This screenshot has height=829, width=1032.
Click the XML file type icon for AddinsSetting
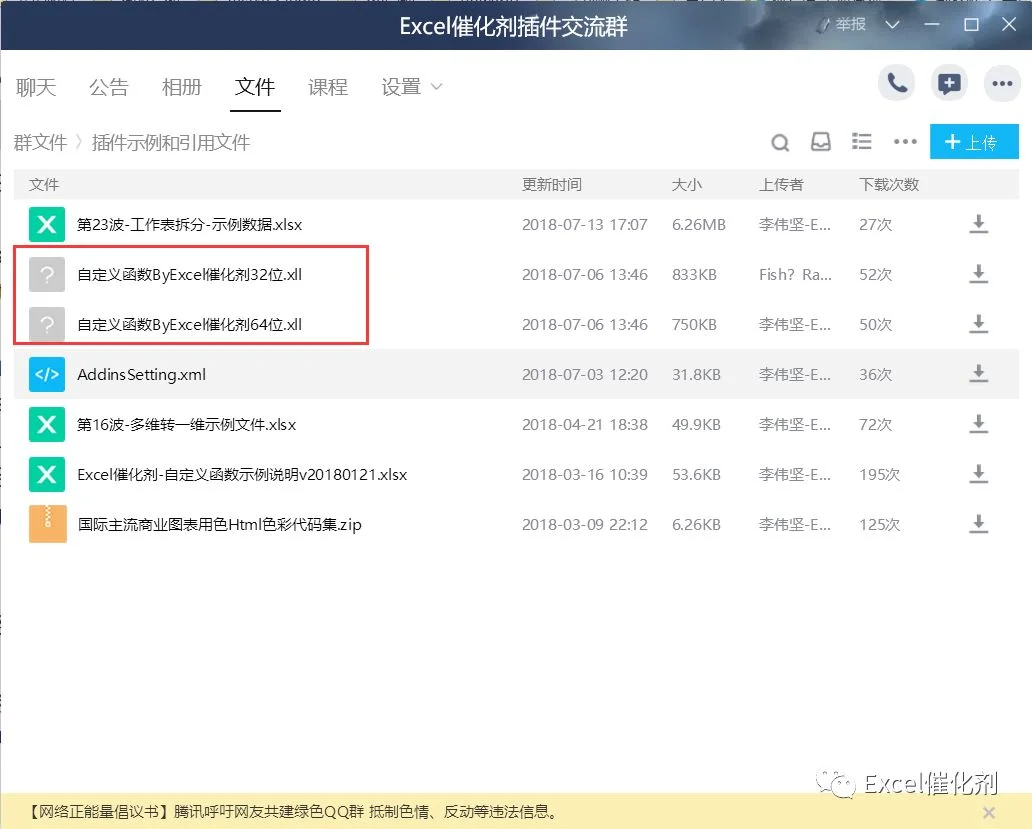[47, 374]
